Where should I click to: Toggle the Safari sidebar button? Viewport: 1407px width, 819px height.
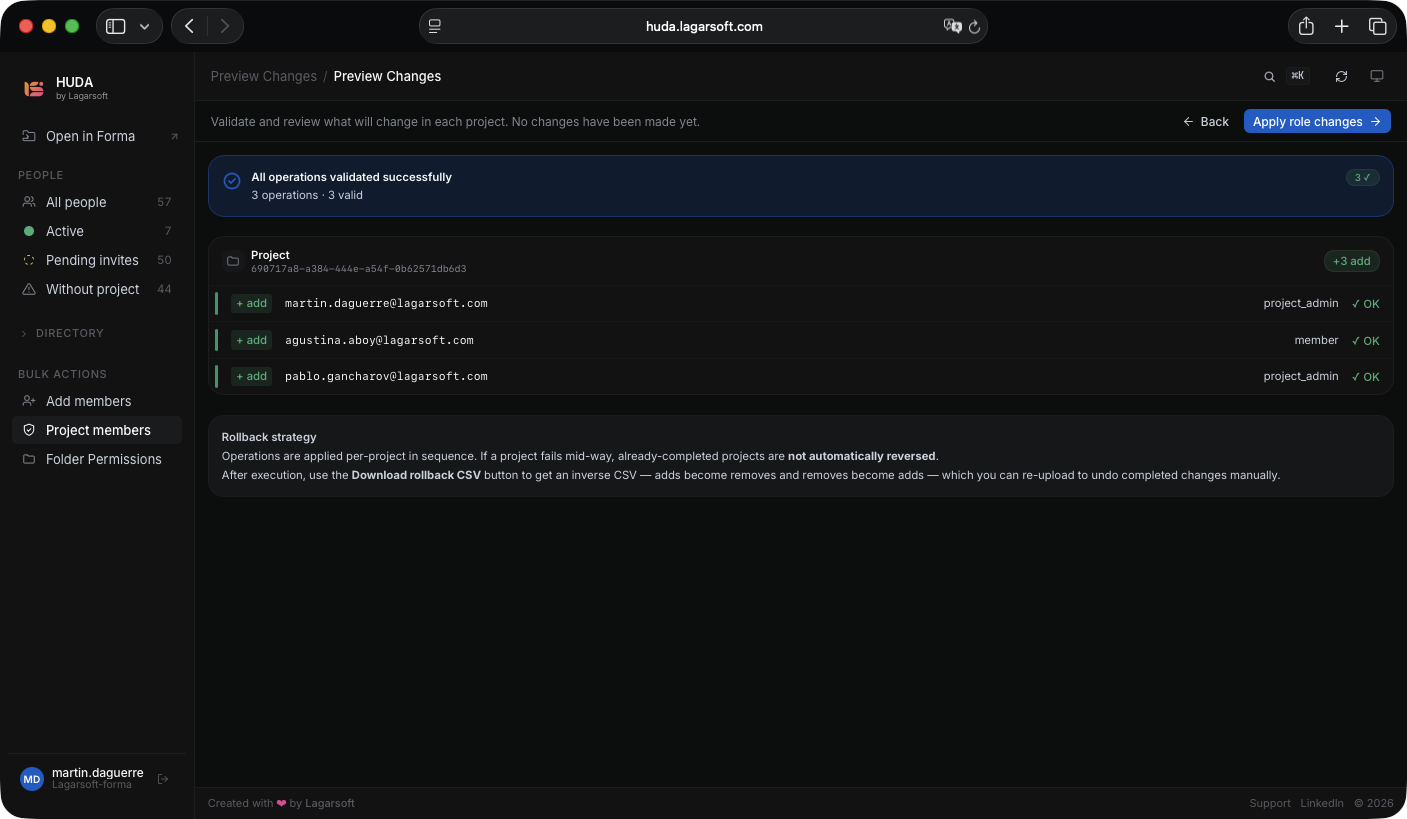pyautogui.click(x=116, y=26)
